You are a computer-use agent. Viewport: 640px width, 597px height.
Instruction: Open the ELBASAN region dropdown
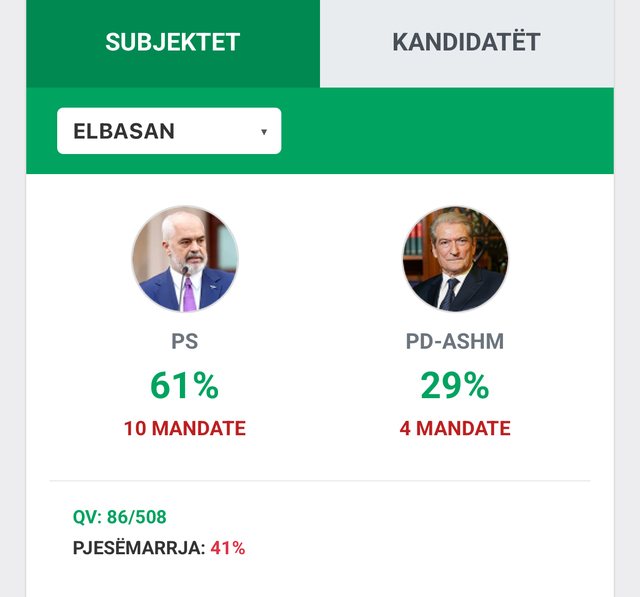click(x=169, y=131)
